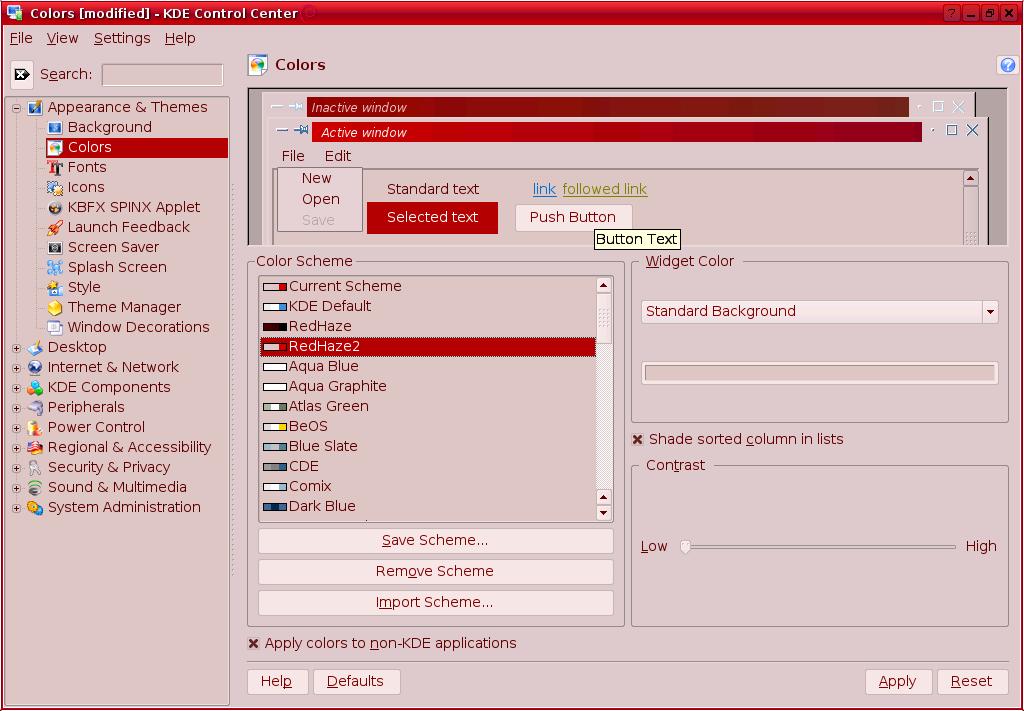Click the Colors module icon in tree
The width and height of the screenshot is (1024, 711).
tap(55, 148)
